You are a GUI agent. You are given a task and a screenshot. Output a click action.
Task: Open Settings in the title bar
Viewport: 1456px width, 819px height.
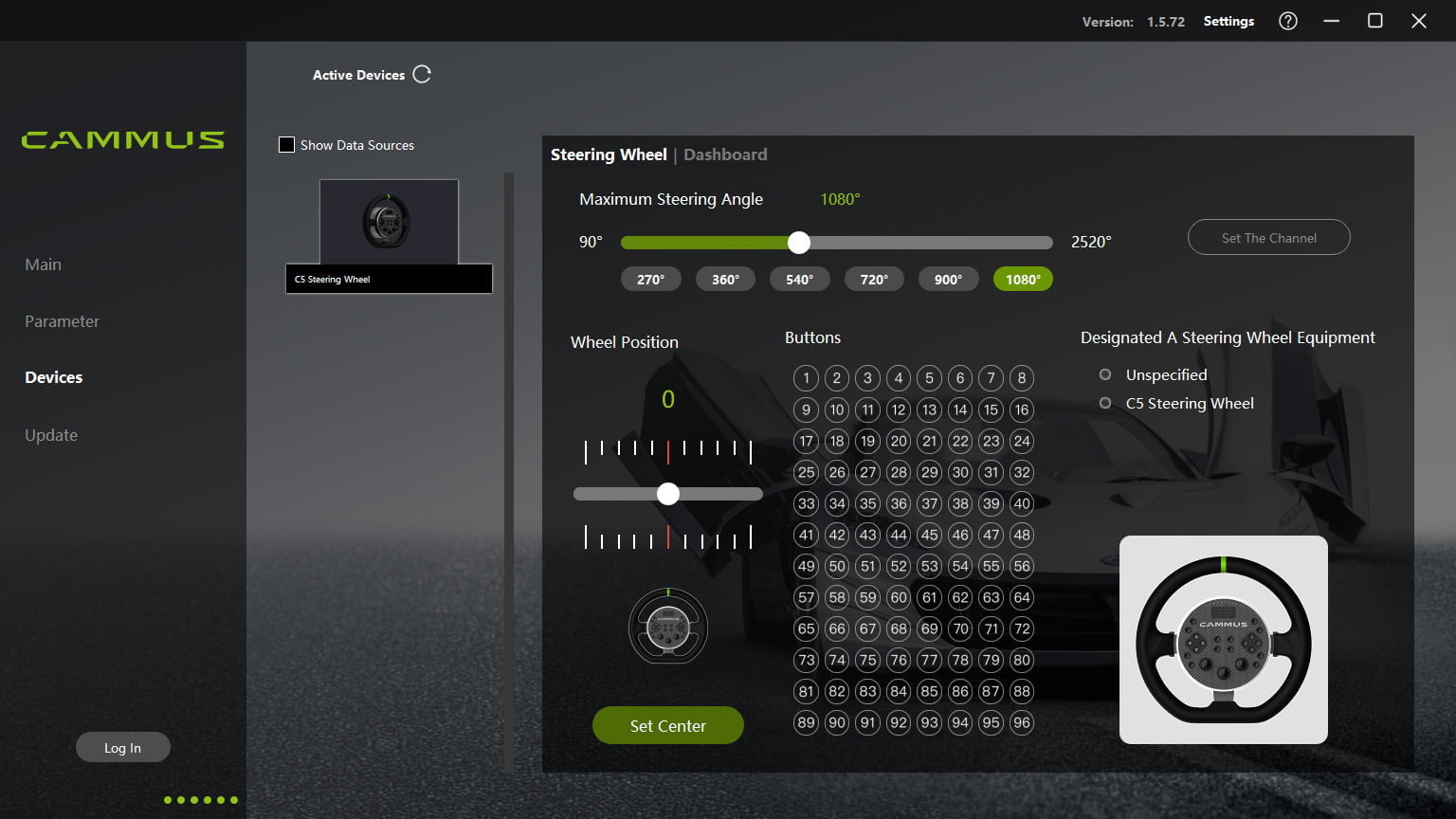click(1228, 21)
